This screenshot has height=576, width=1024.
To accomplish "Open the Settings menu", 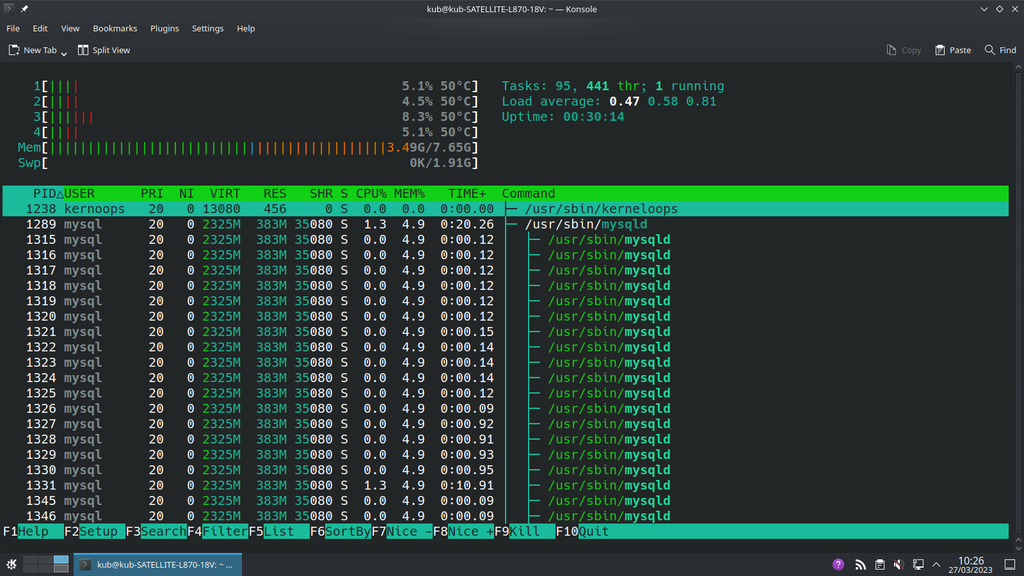I will (x=208, y=29).
